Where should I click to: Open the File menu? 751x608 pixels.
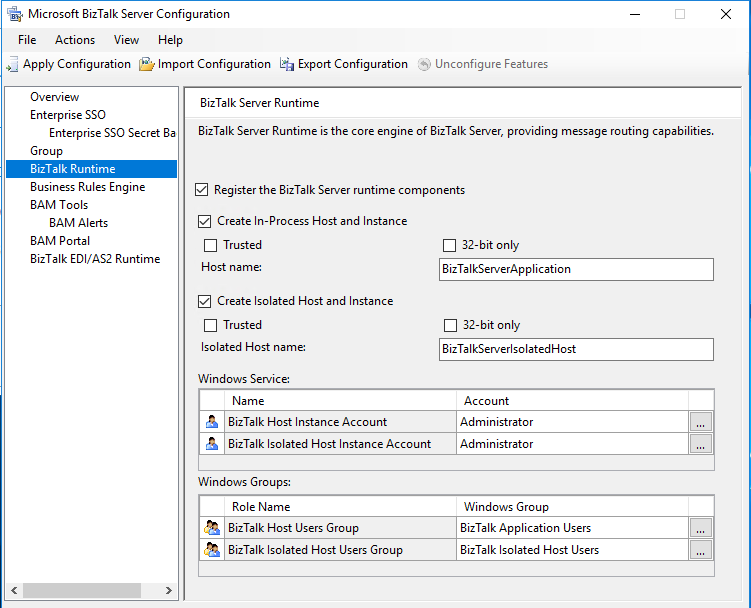coord(27,40)
